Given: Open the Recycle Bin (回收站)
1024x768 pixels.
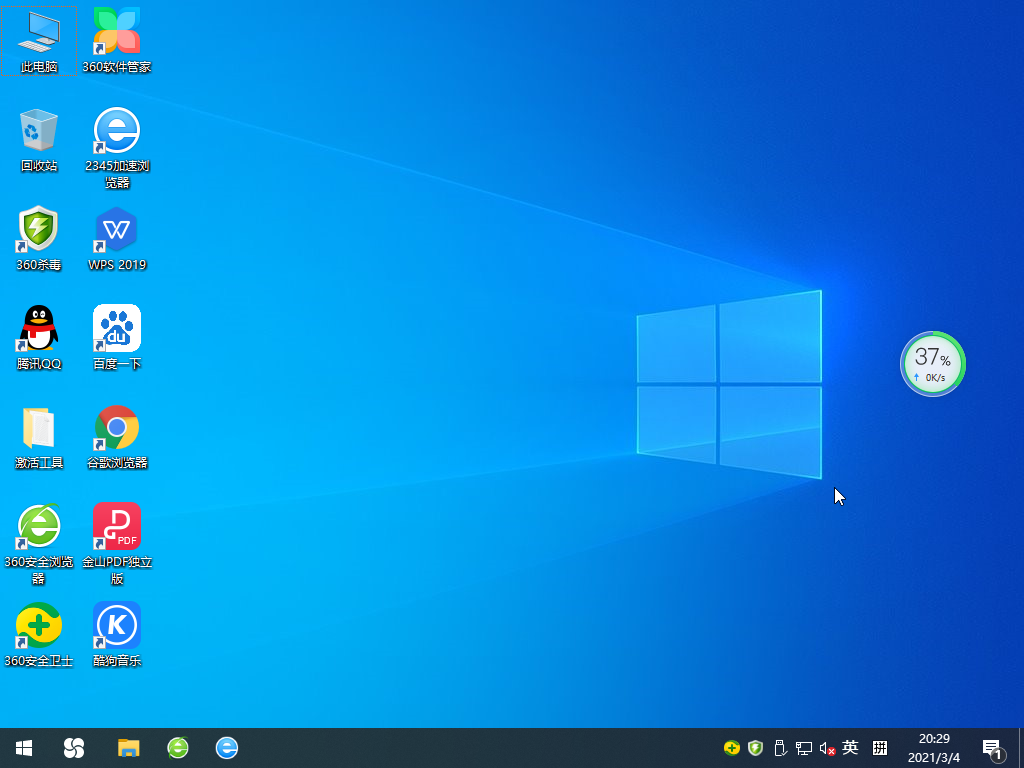Looking at the screenshot, I should click(37, 135).
